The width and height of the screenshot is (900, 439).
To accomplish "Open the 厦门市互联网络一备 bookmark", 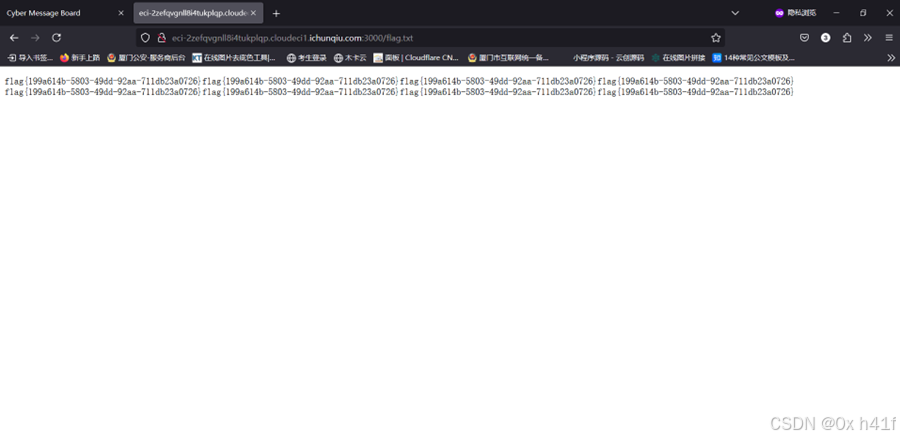I will pos(509,57).
